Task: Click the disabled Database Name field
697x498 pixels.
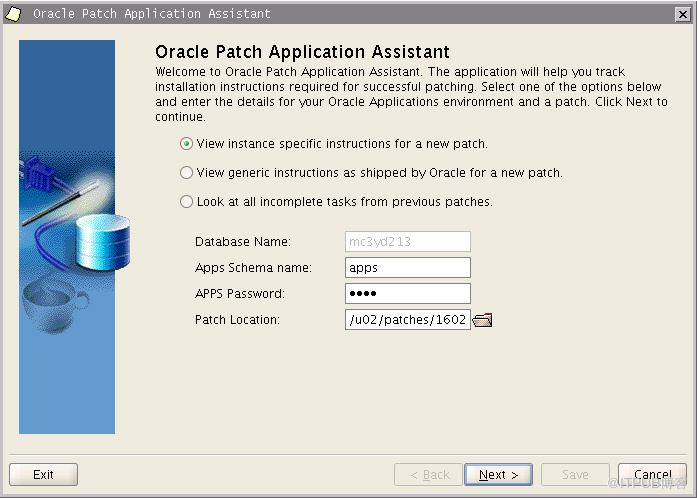Action: [x=408, y=241]
